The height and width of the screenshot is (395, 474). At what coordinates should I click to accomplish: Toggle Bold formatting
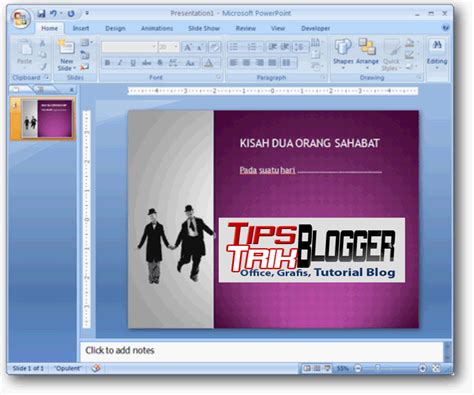107,63
